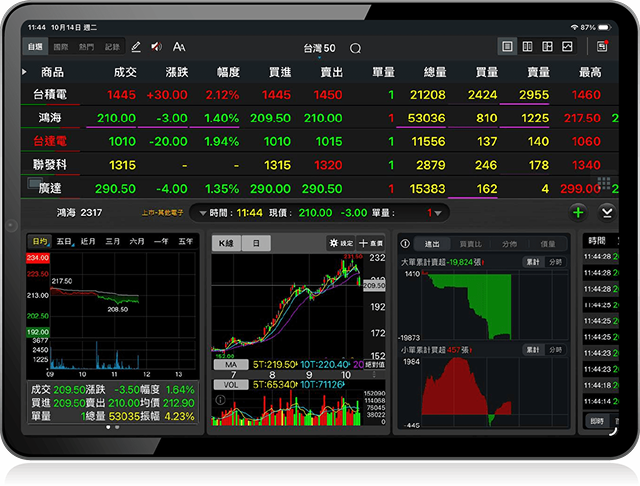The image size is (640, 486).
Task: Toggle 累計 for the 小單 chart
Action: click(533, 350)
